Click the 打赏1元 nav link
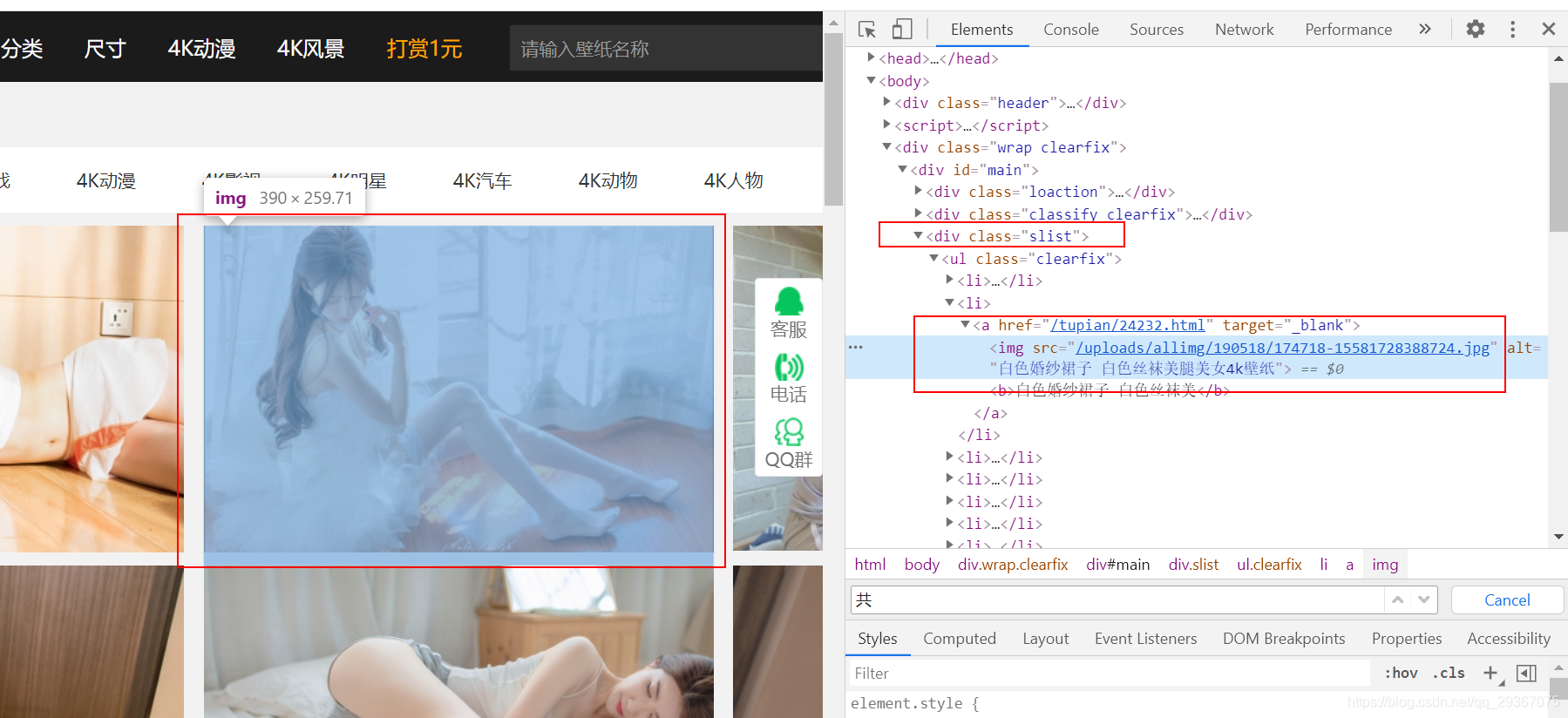The height and width of the screenshot is (718, 1568). pyautogui.click(x=424, y=48)
